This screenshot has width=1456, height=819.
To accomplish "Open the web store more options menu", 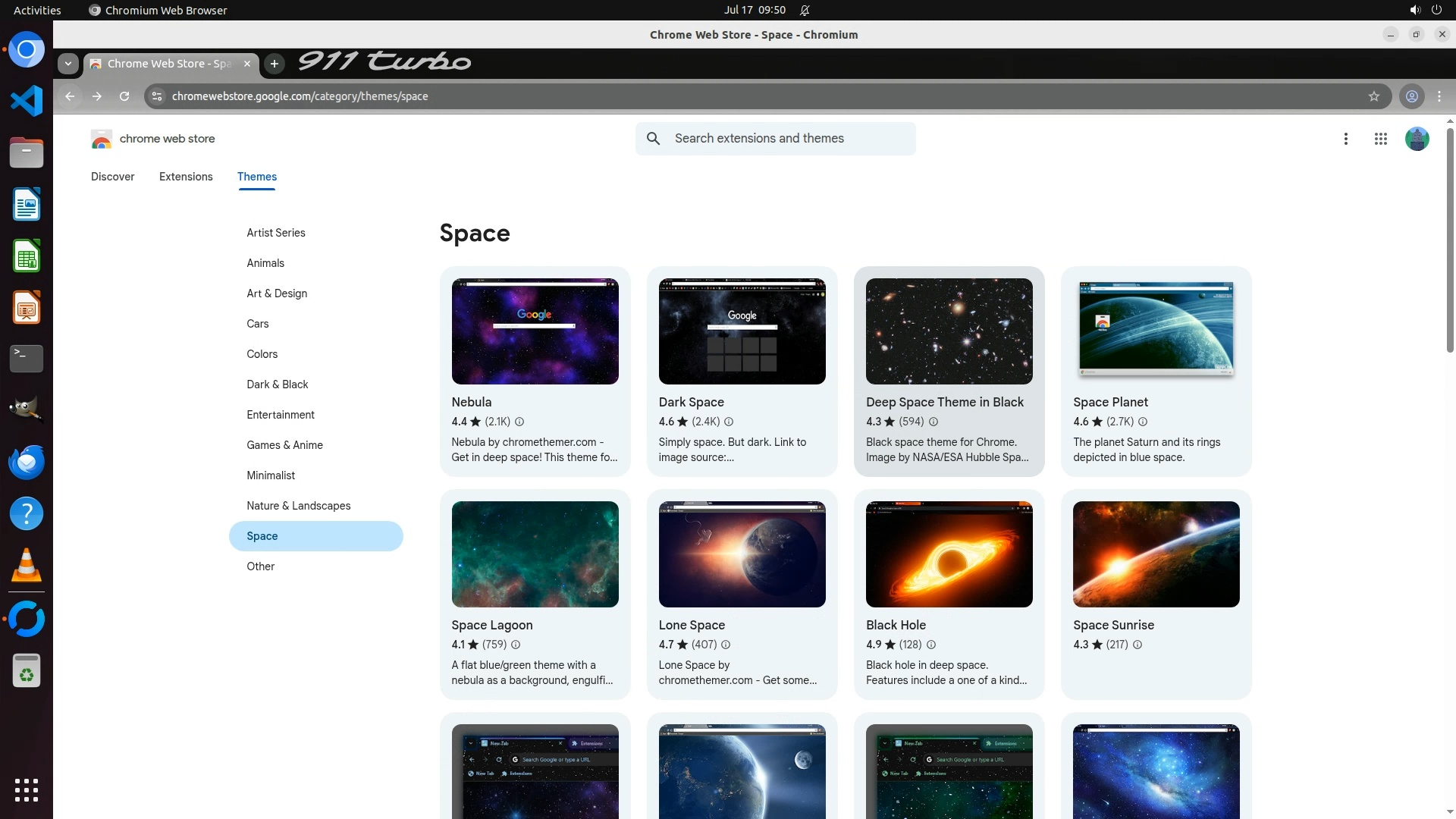I will click(1345, 139).
